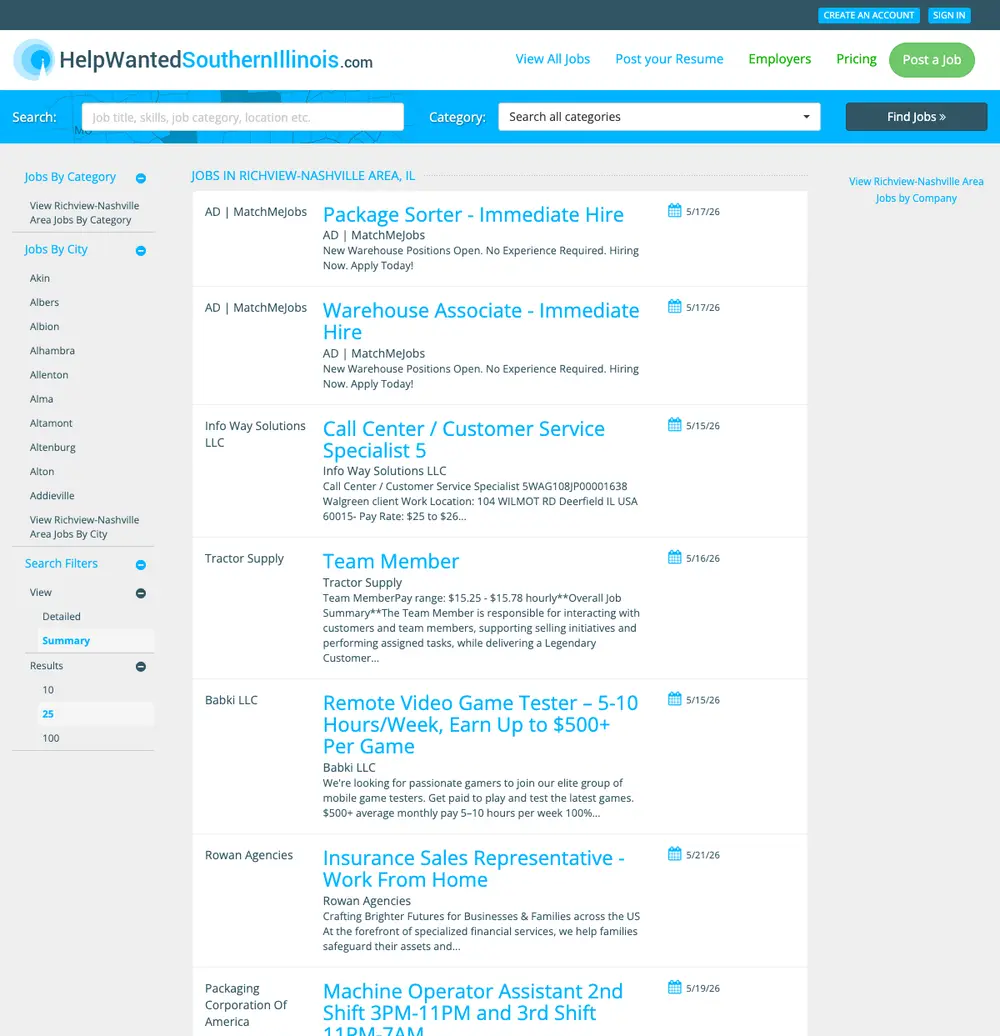1000x1036 pixels.
Task: Click the Search Filters heading
Action: pos(61,564)
